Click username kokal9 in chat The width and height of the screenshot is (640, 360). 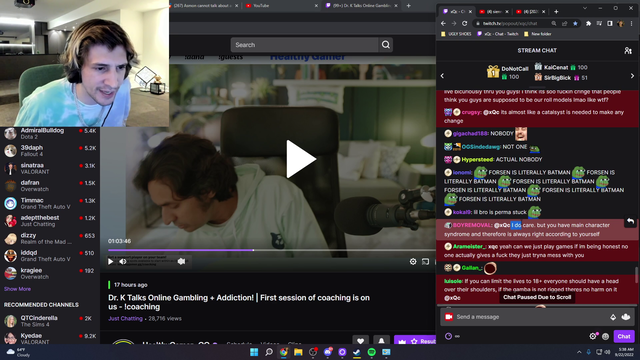(x=462, y=212)
